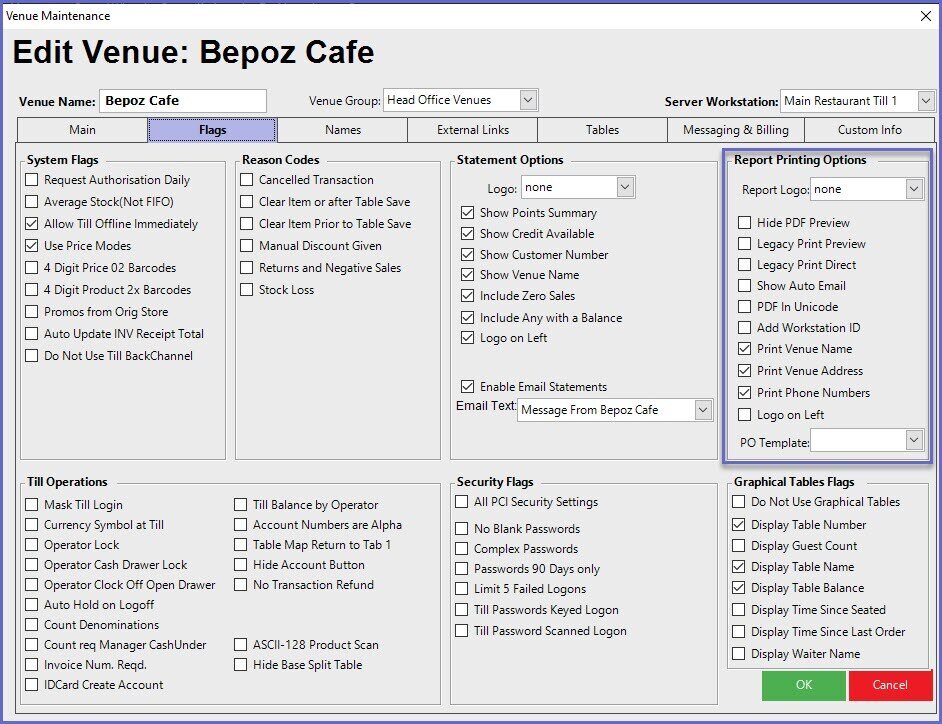Uncheck Allow Till Offline Immediately
Image resolution: width=942 pixels, height=724 pixels.
point(33,224)
